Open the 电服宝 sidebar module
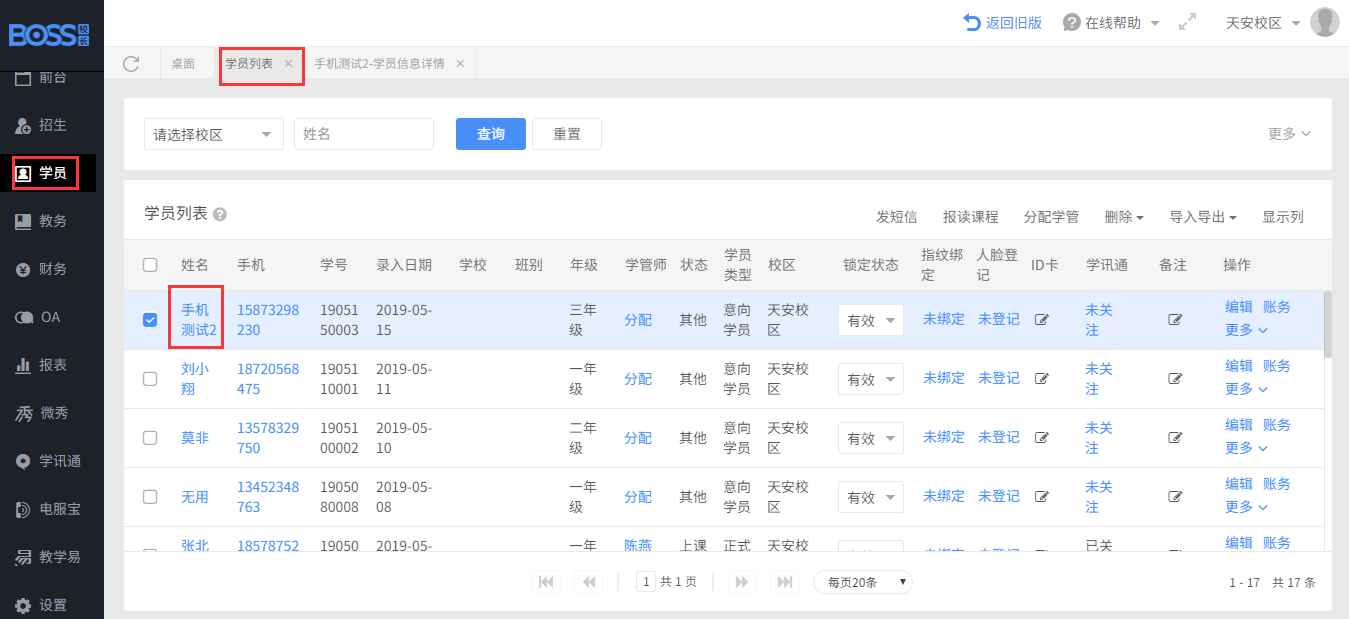The width and height of the screenshot is (1349, 619). coord(48,509)
